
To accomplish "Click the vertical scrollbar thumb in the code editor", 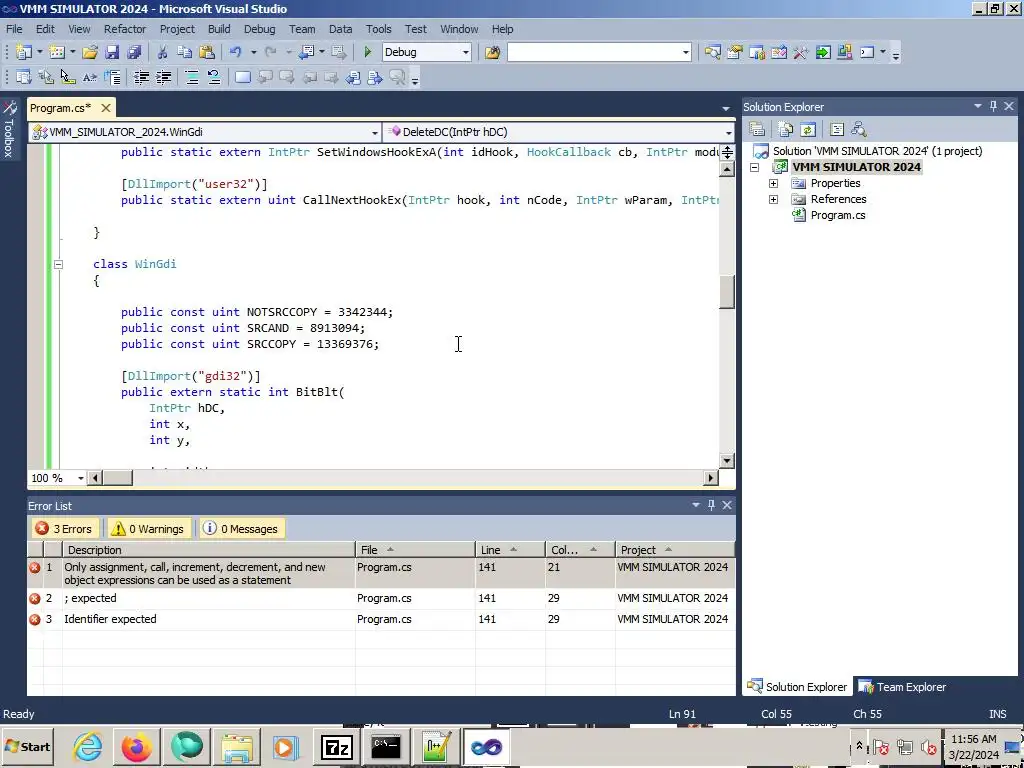I will (727, 292).
